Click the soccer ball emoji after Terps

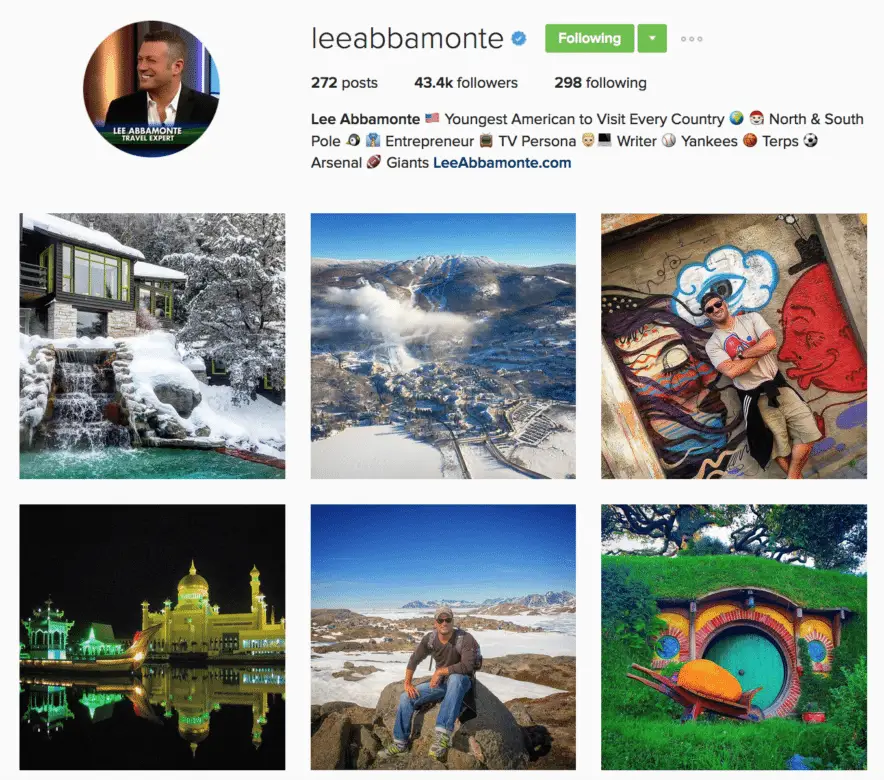pos(810,140)
